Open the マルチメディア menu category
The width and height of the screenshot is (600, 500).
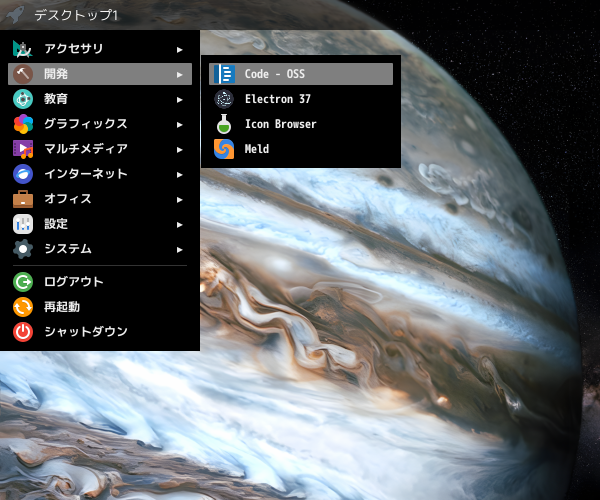pyautogui.click(x=100, y=149)
